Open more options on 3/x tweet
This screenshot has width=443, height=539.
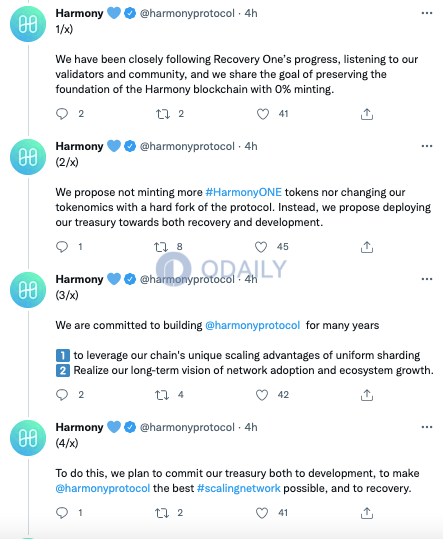pyautogui.click(x=427, y=279)
